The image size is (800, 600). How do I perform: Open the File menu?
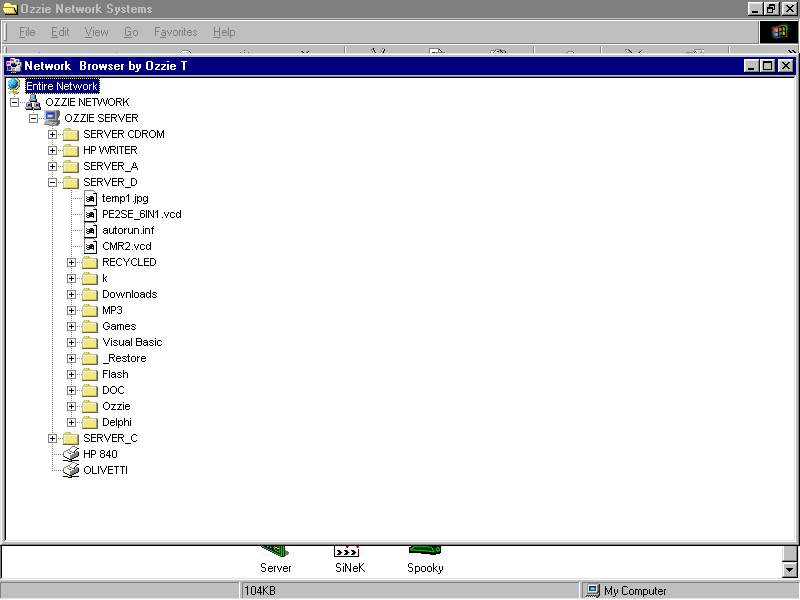pyautogui.click(x=27, y=32)
